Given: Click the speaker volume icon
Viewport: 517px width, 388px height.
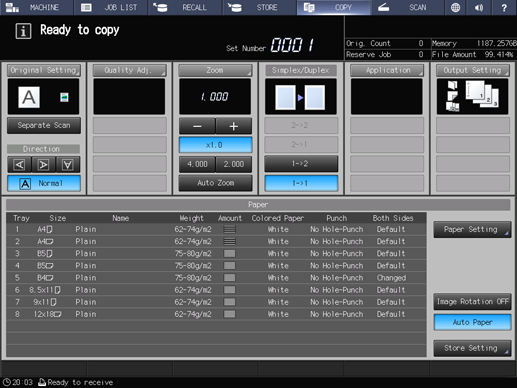Looking at the screenshot, I should (x=479, y=7).
